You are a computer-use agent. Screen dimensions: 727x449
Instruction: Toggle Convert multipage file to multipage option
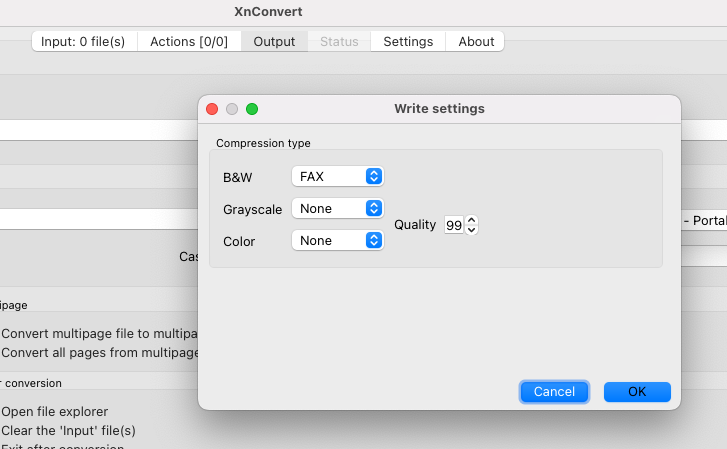point(102,333)
